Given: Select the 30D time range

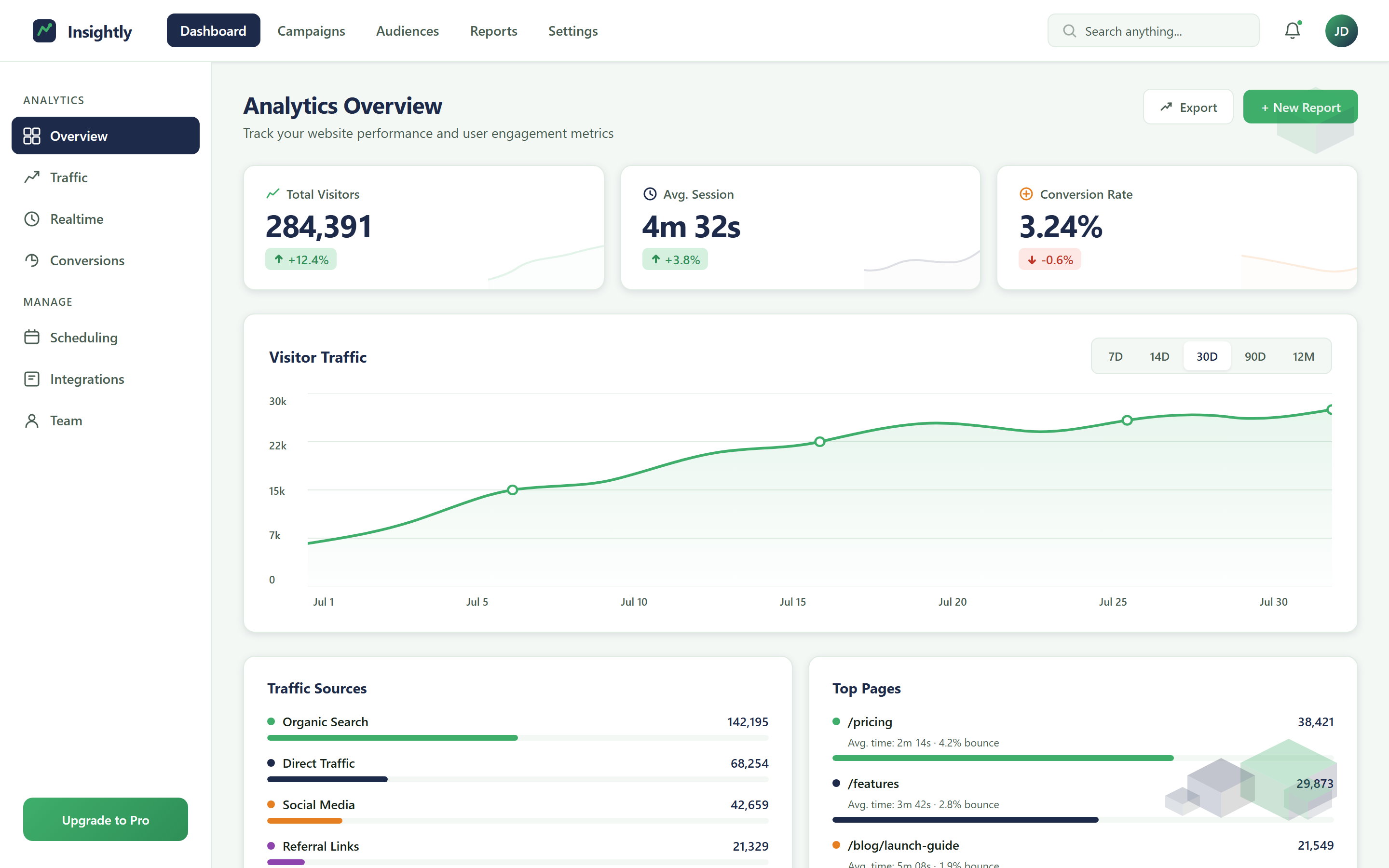Looking at the screenshot, I should tap(1207, 356).
